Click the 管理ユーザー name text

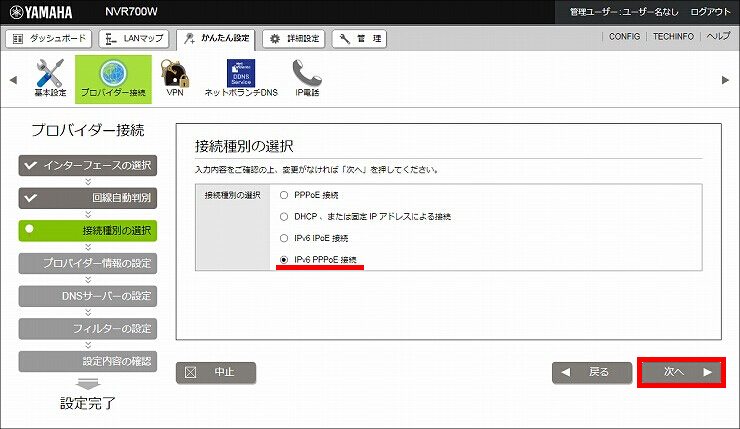click(624, 12)
